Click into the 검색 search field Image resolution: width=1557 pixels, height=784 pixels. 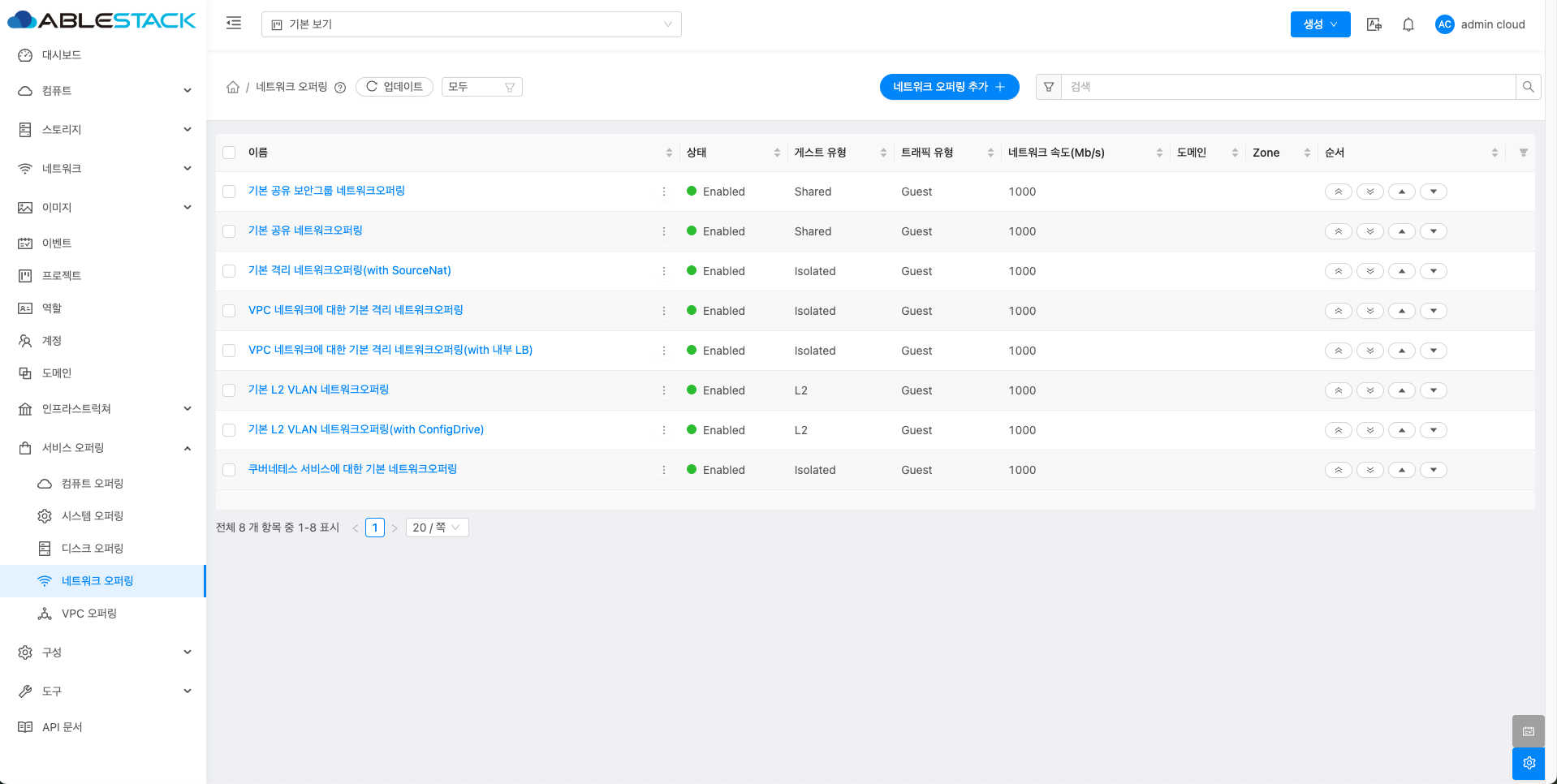(x=1287, y=87)
